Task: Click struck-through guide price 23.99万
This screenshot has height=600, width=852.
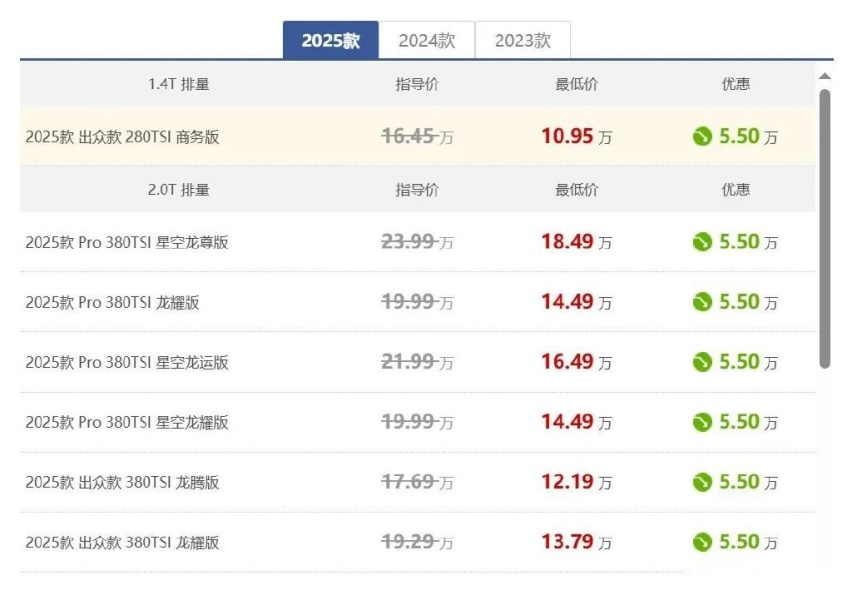Action: pos(417,241)
